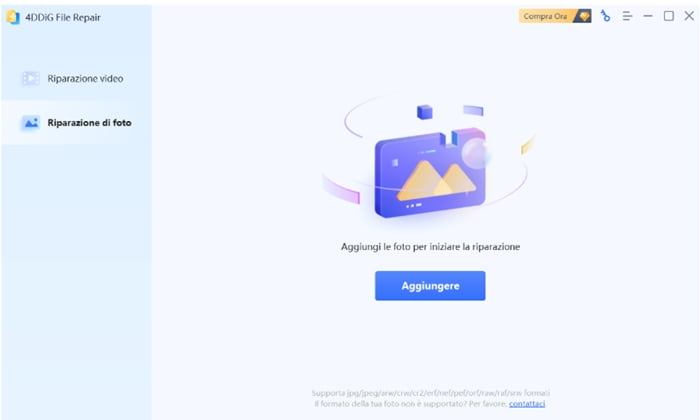
Task: Click the 4DDiG File Repair title text
Action: [62, 17]
